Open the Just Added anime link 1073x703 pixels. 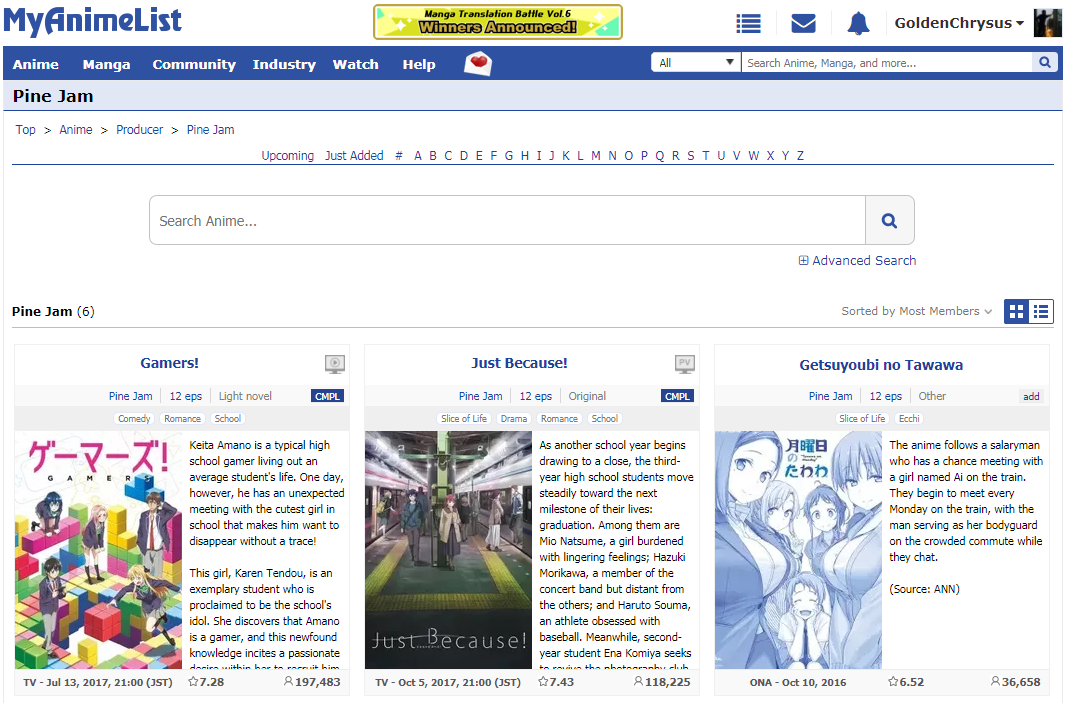[354, 156]
